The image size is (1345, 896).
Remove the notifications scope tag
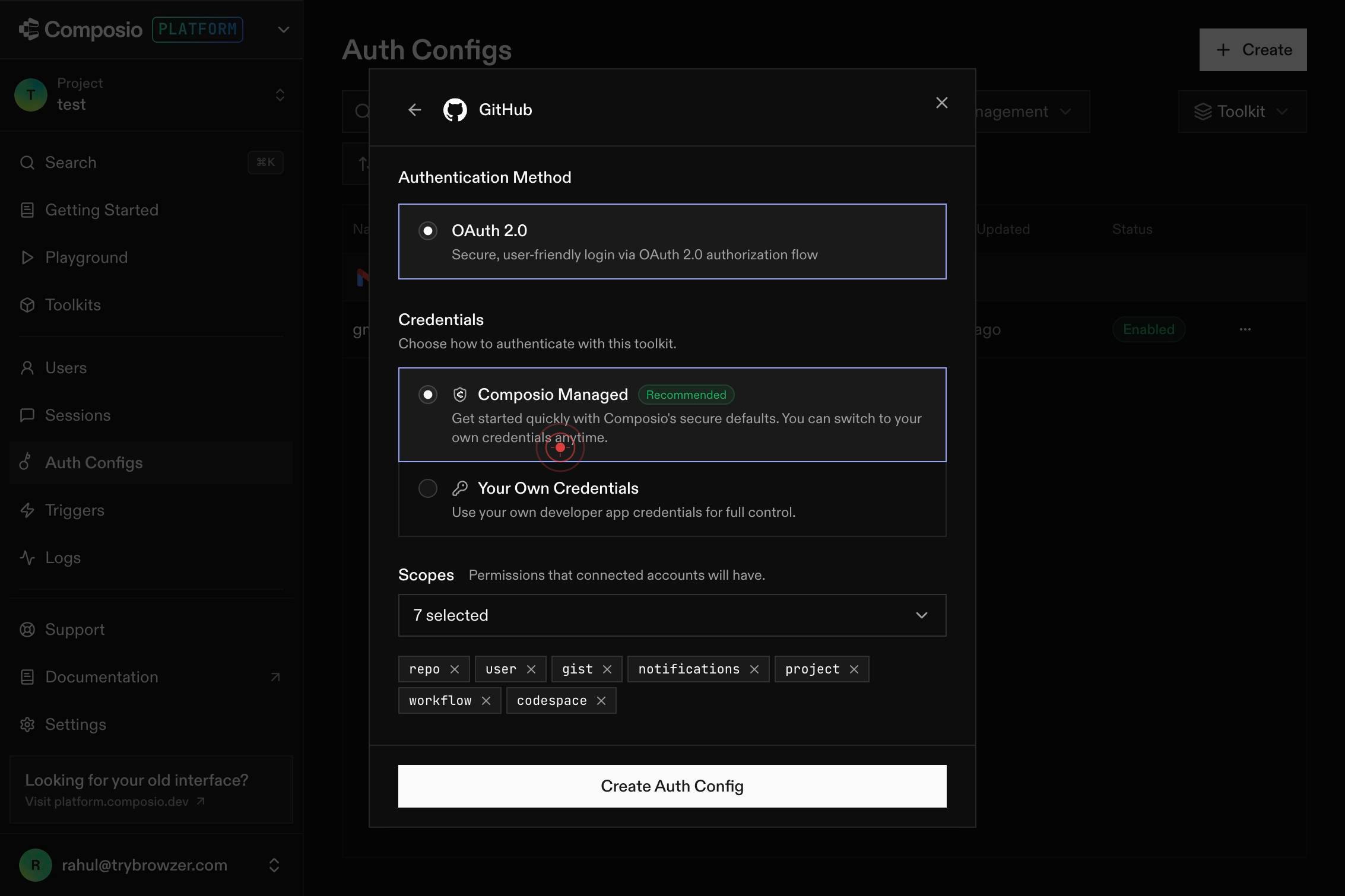(x=754, y=669)
